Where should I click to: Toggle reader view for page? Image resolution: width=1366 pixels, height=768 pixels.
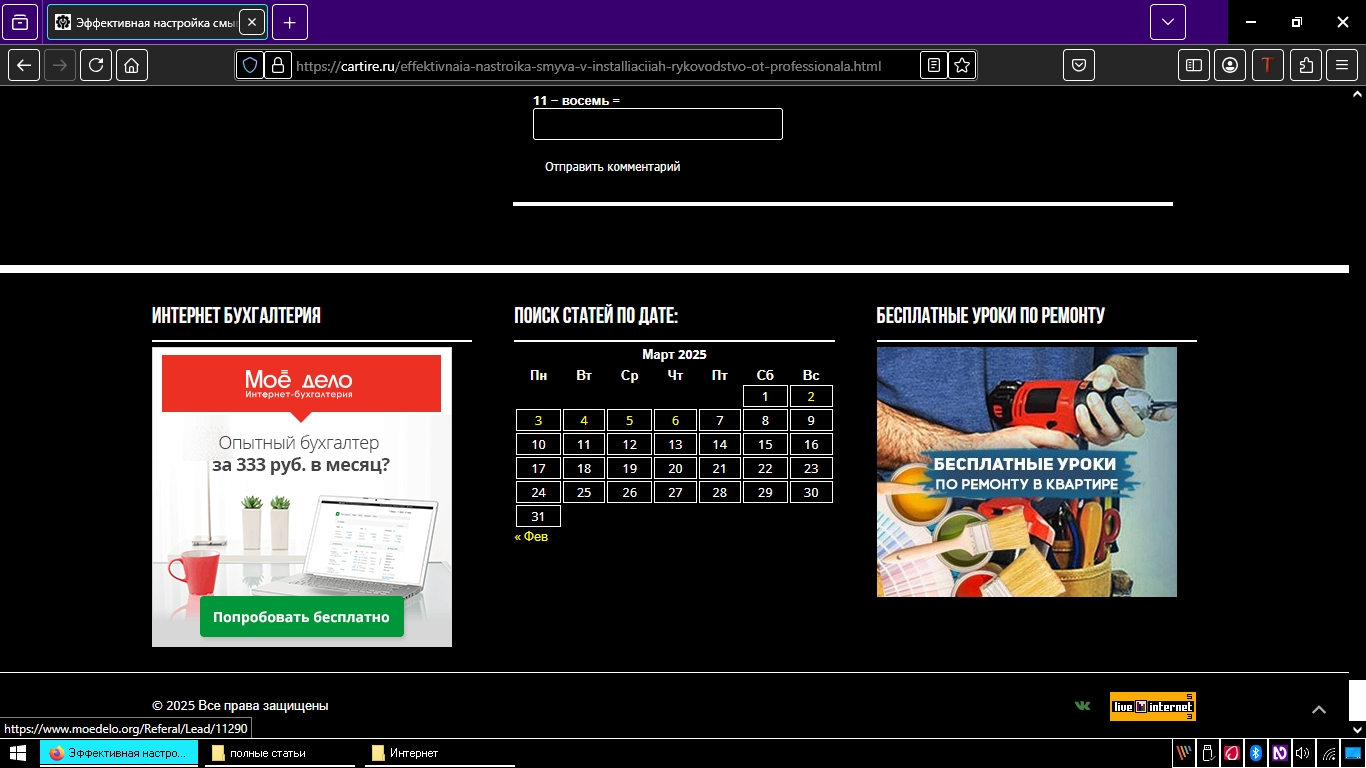click(934, 65)
